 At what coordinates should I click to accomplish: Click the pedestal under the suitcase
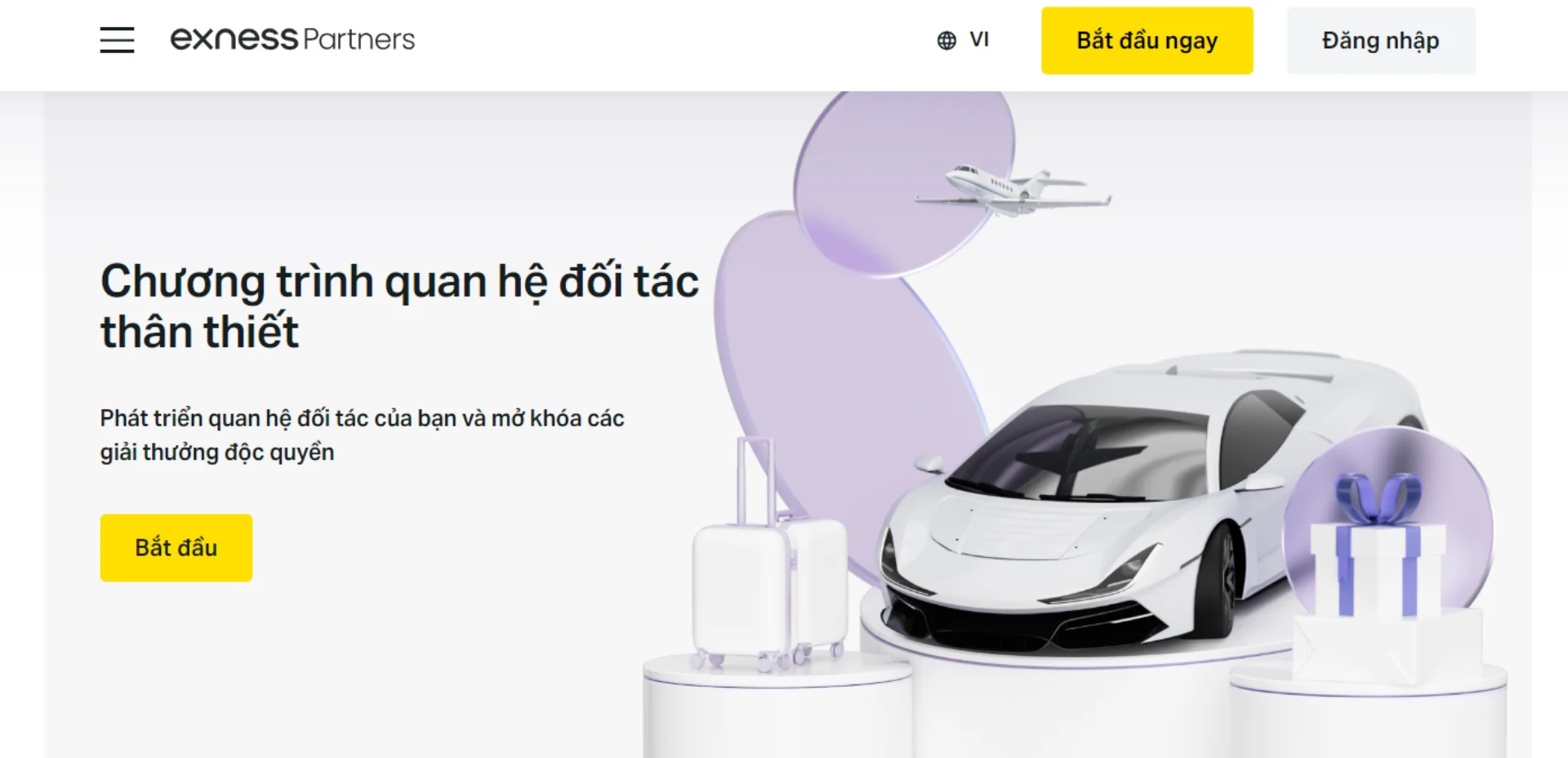click(776, 707)
